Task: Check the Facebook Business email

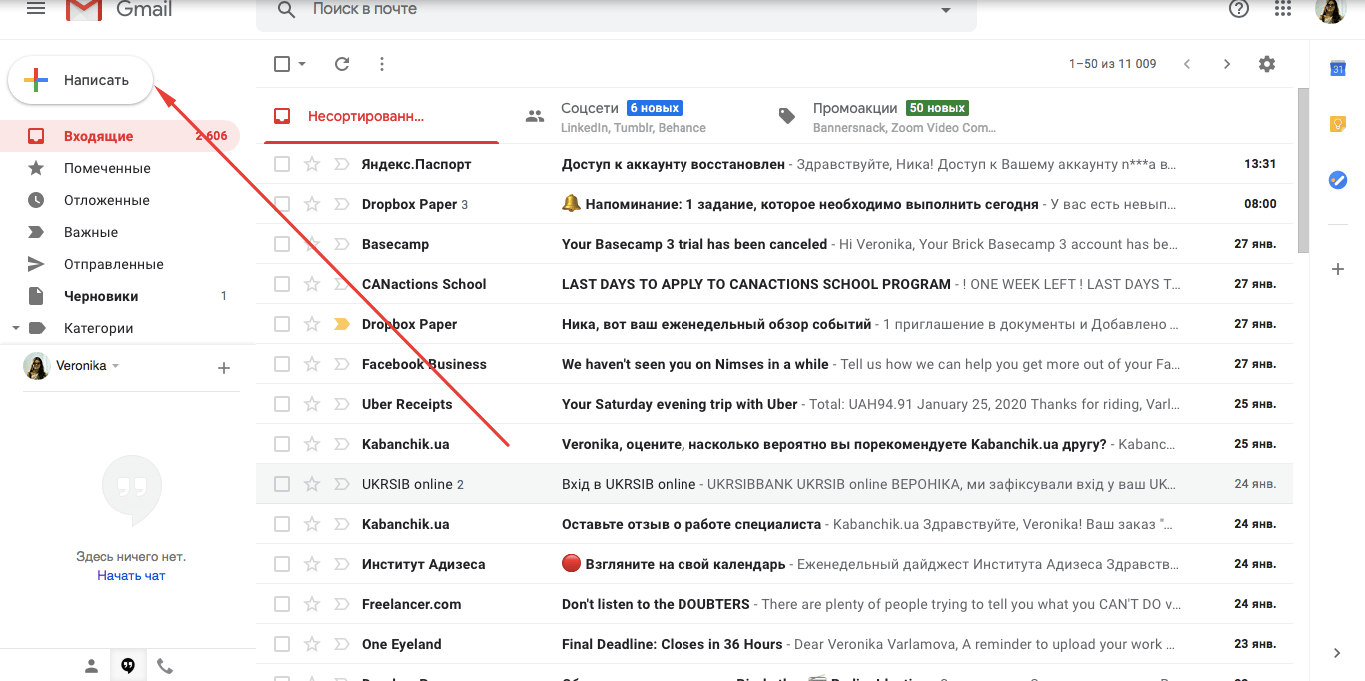Action: coord(282,364)
